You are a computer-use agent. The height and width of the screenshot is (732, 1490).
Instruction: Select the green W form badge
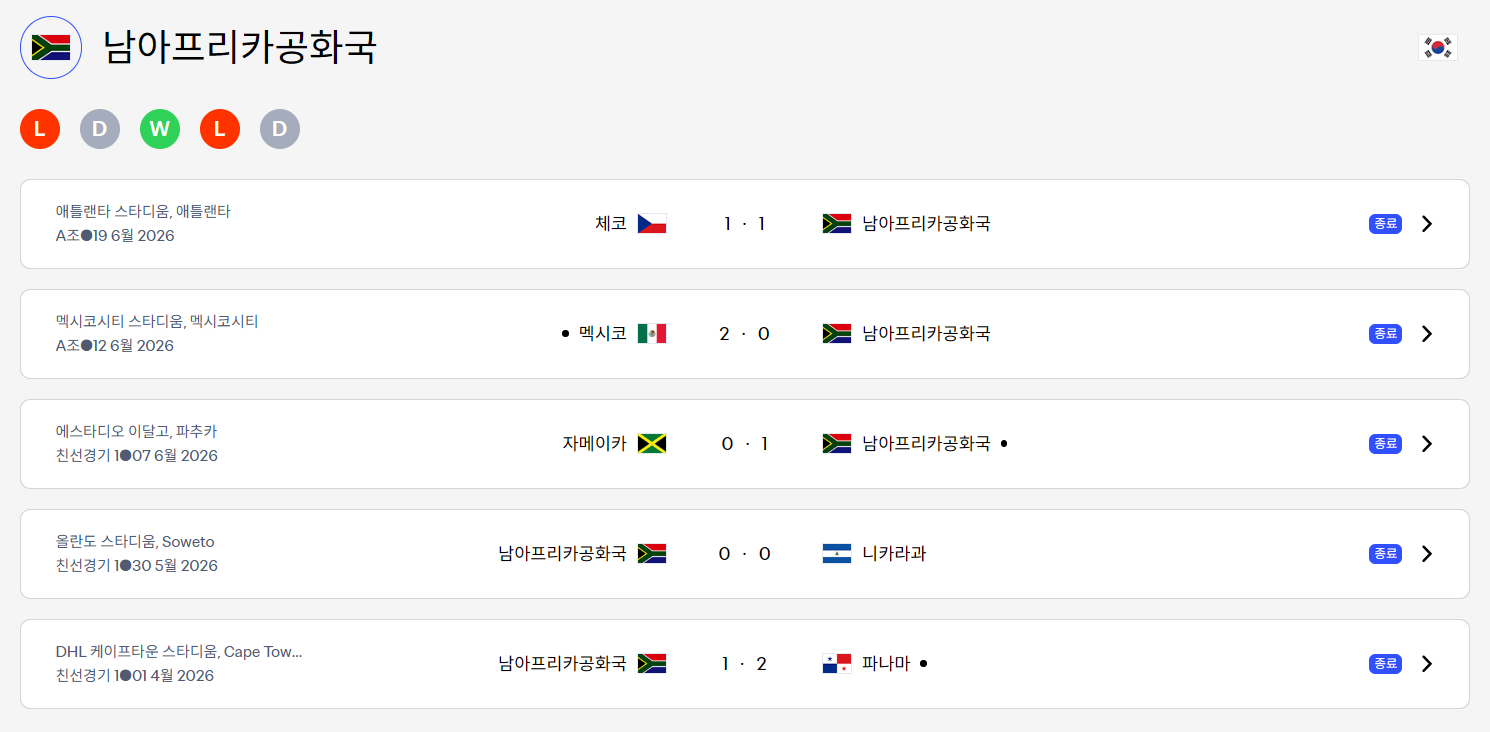coord(160,129)
